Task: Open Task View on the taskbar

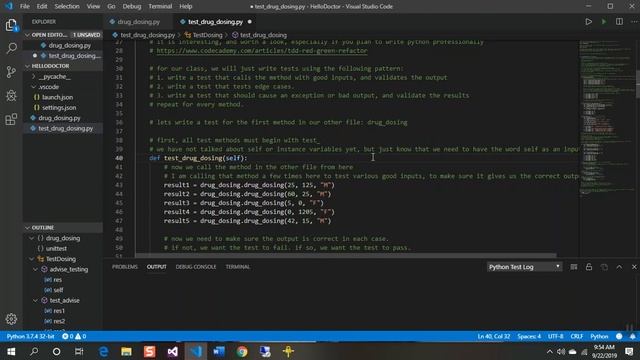Action: (x=79, y=351)
